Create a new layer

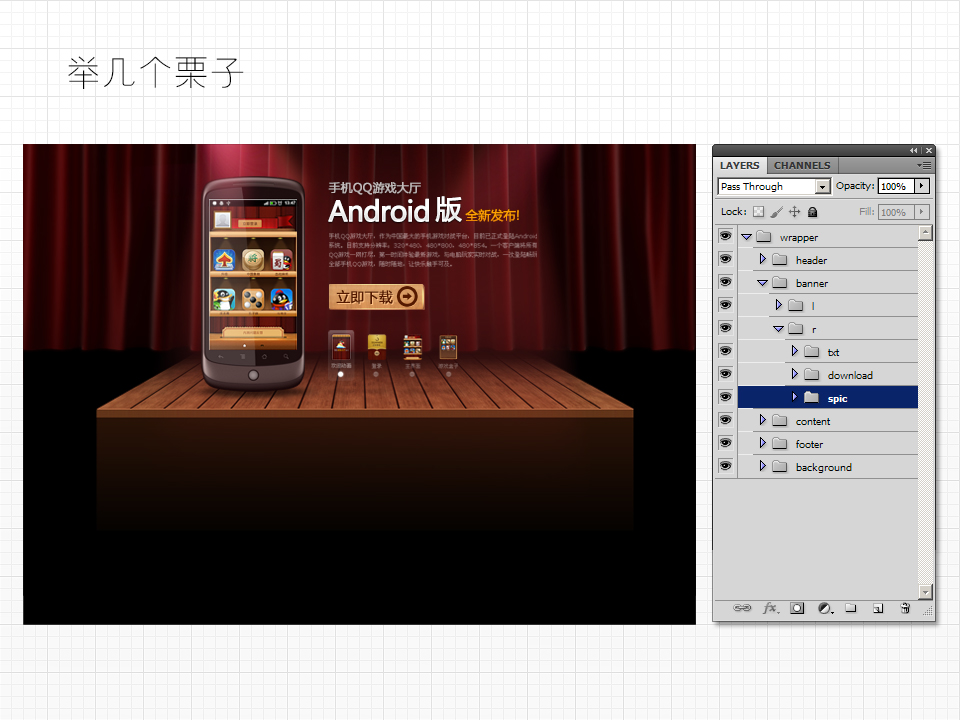pyautogui.click(x=878, y=608)
